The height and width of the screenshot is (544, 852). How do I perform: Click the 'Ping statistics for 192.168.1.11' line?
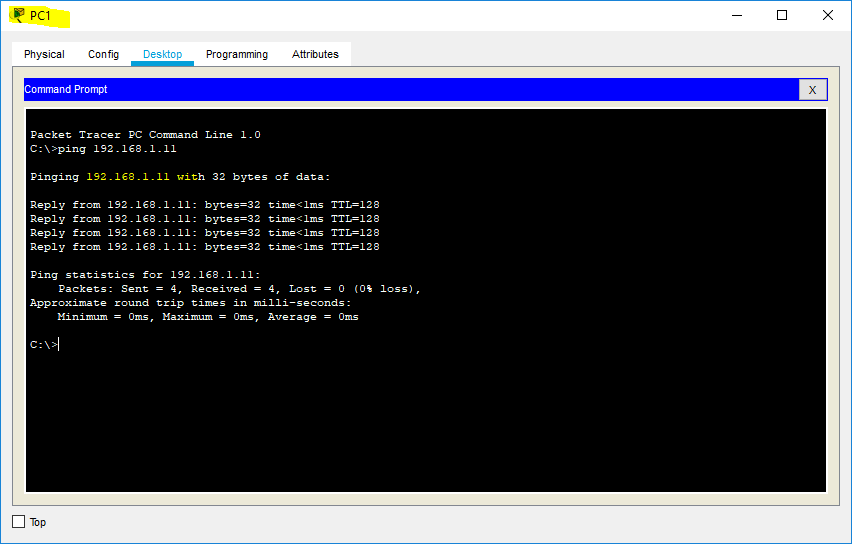(145, 275)
